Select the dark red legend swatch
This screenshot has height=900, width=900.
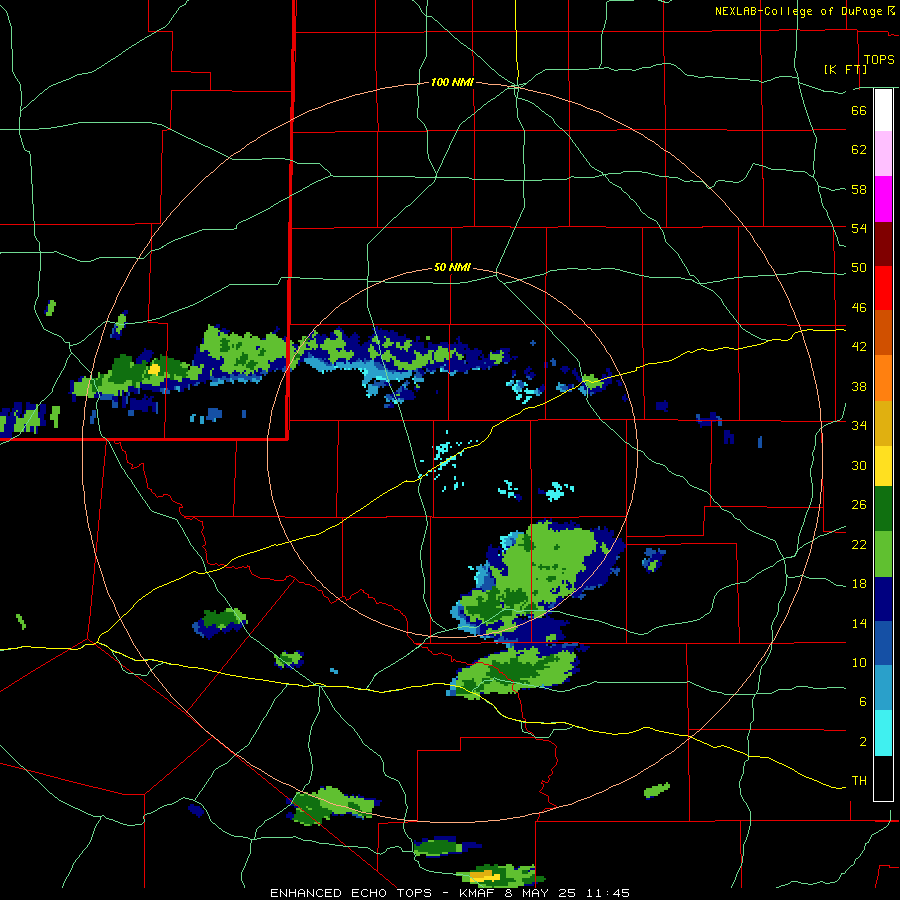(883, 244)
